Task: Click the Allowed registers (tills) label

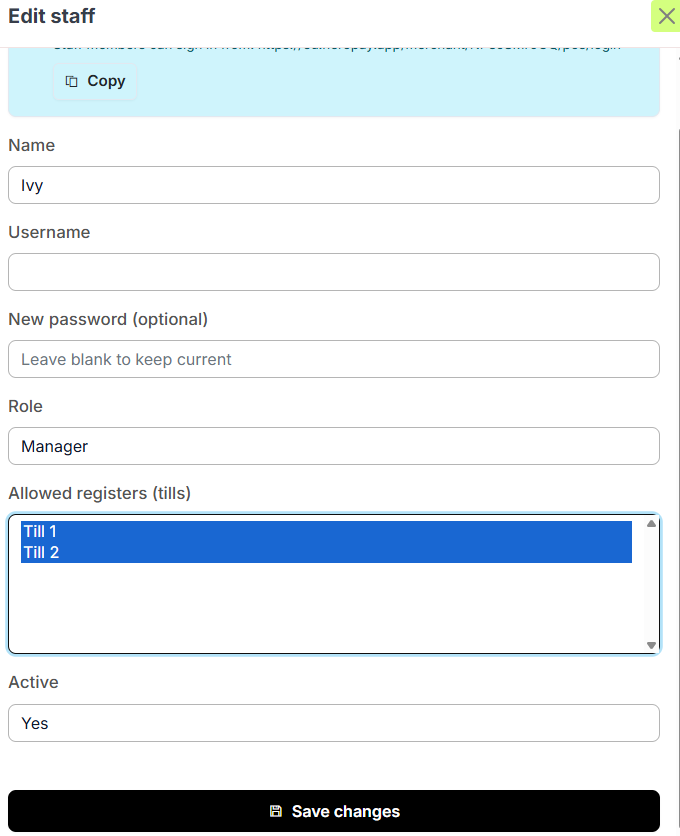Action: click(99, 493)
